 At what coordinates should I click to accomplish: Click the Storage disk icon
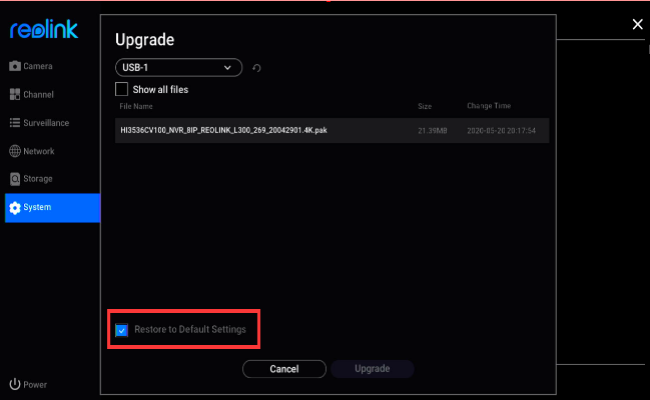point(15,179)
